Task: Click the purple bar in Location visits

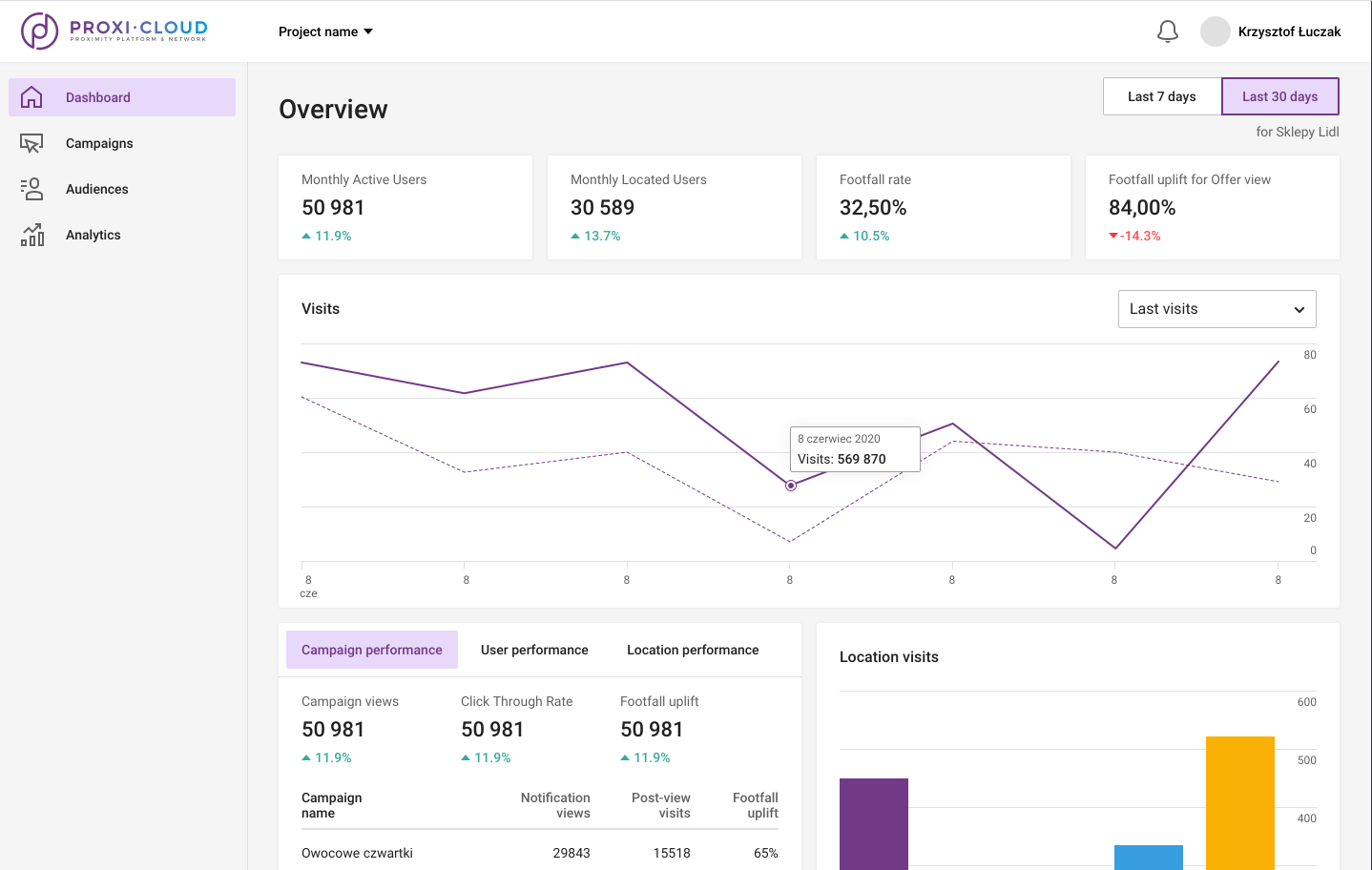Action: click(x=873, y=823)
